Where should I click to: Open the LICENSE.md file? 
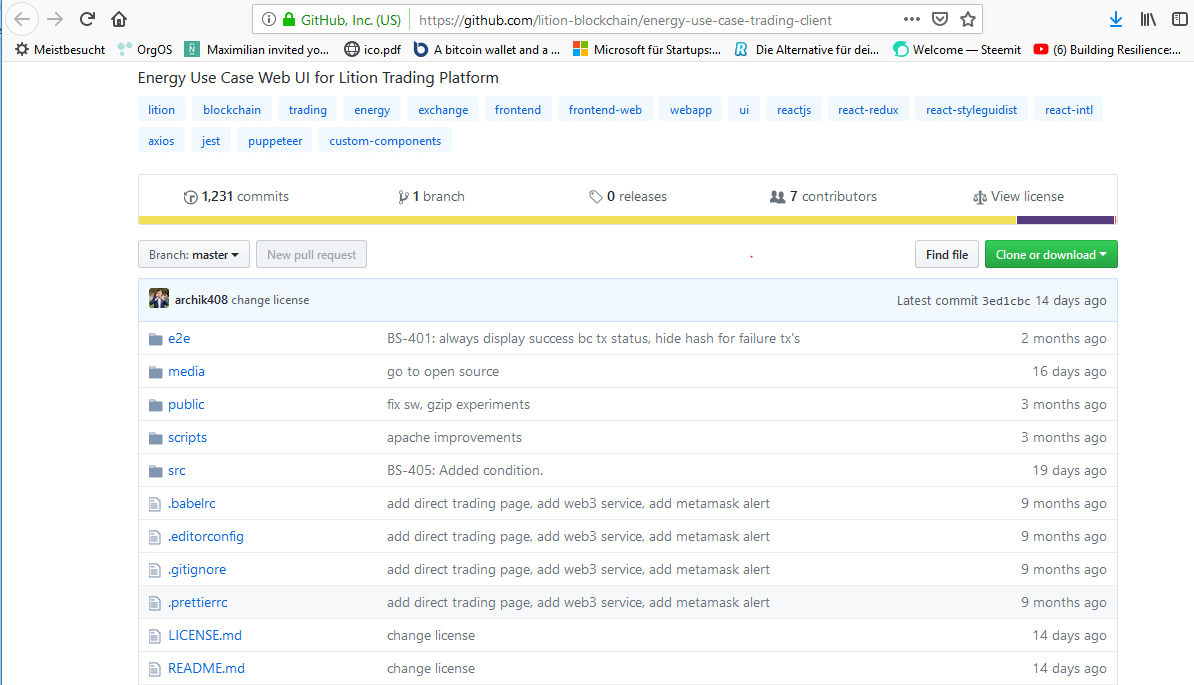click(205, 636)
